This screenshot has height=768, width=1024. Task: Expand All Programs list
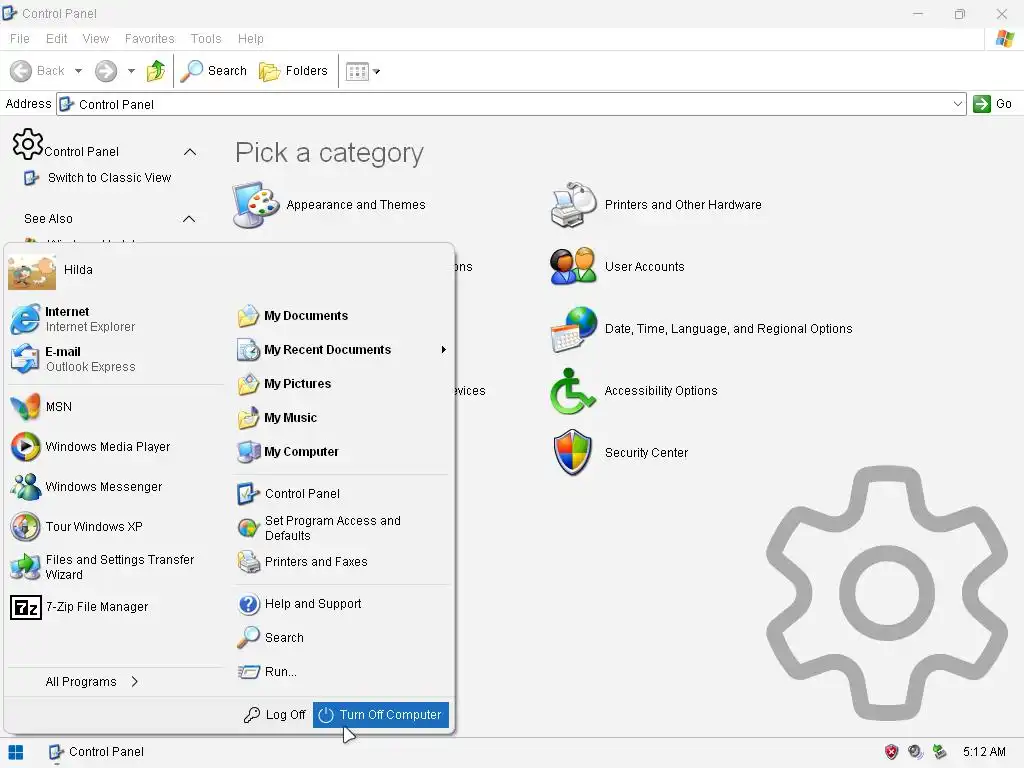[x=92, y=682]
